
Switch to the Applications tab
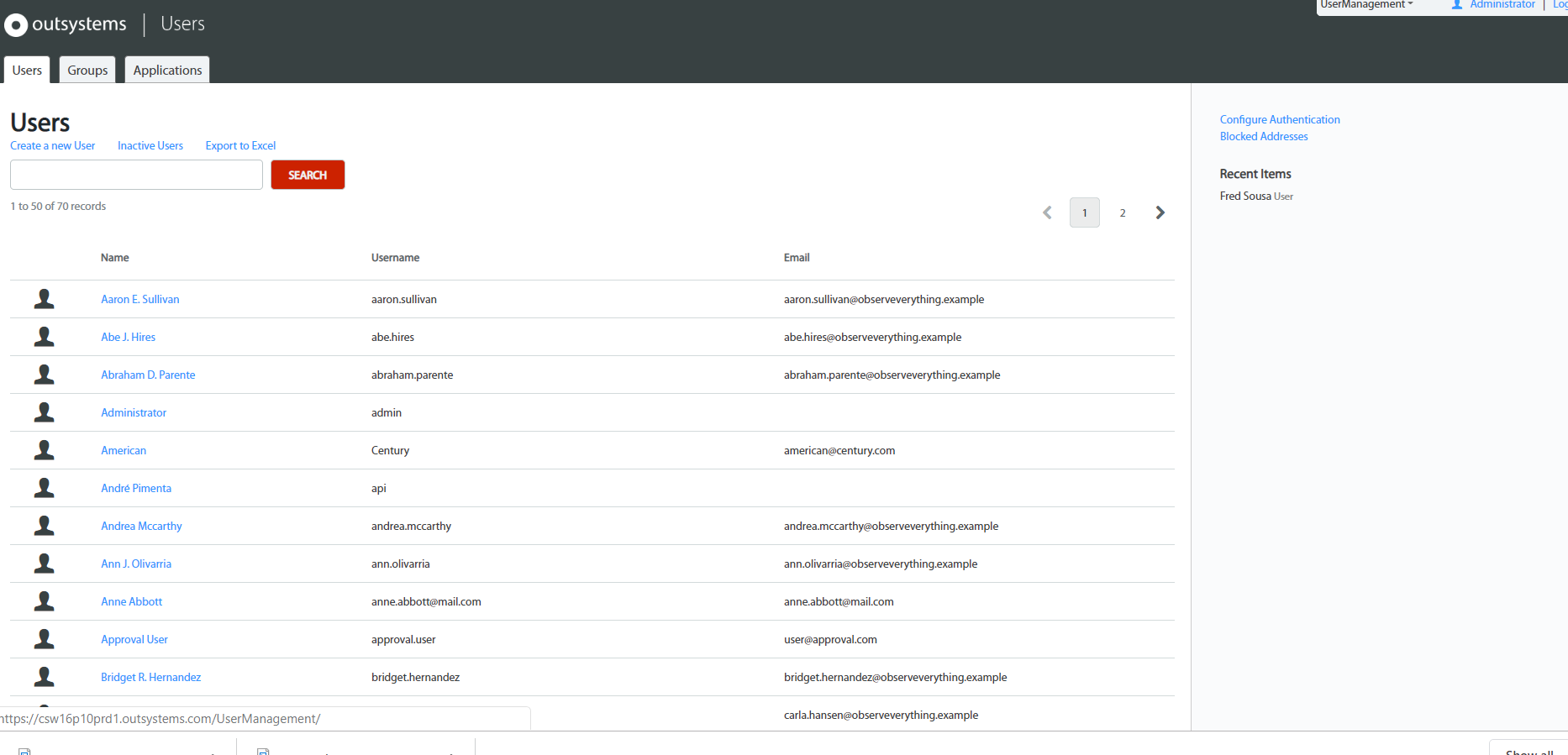coord(167,70)
